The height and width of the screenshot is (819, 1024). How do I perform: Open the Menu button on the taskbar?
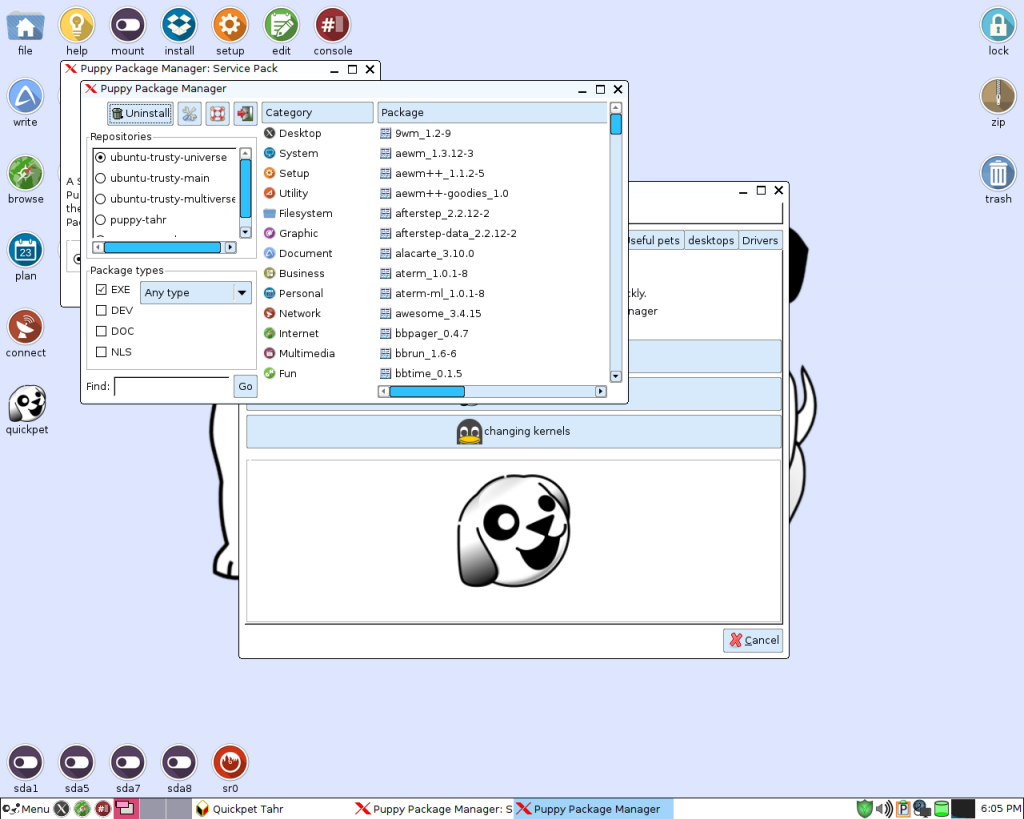[26, 809]
